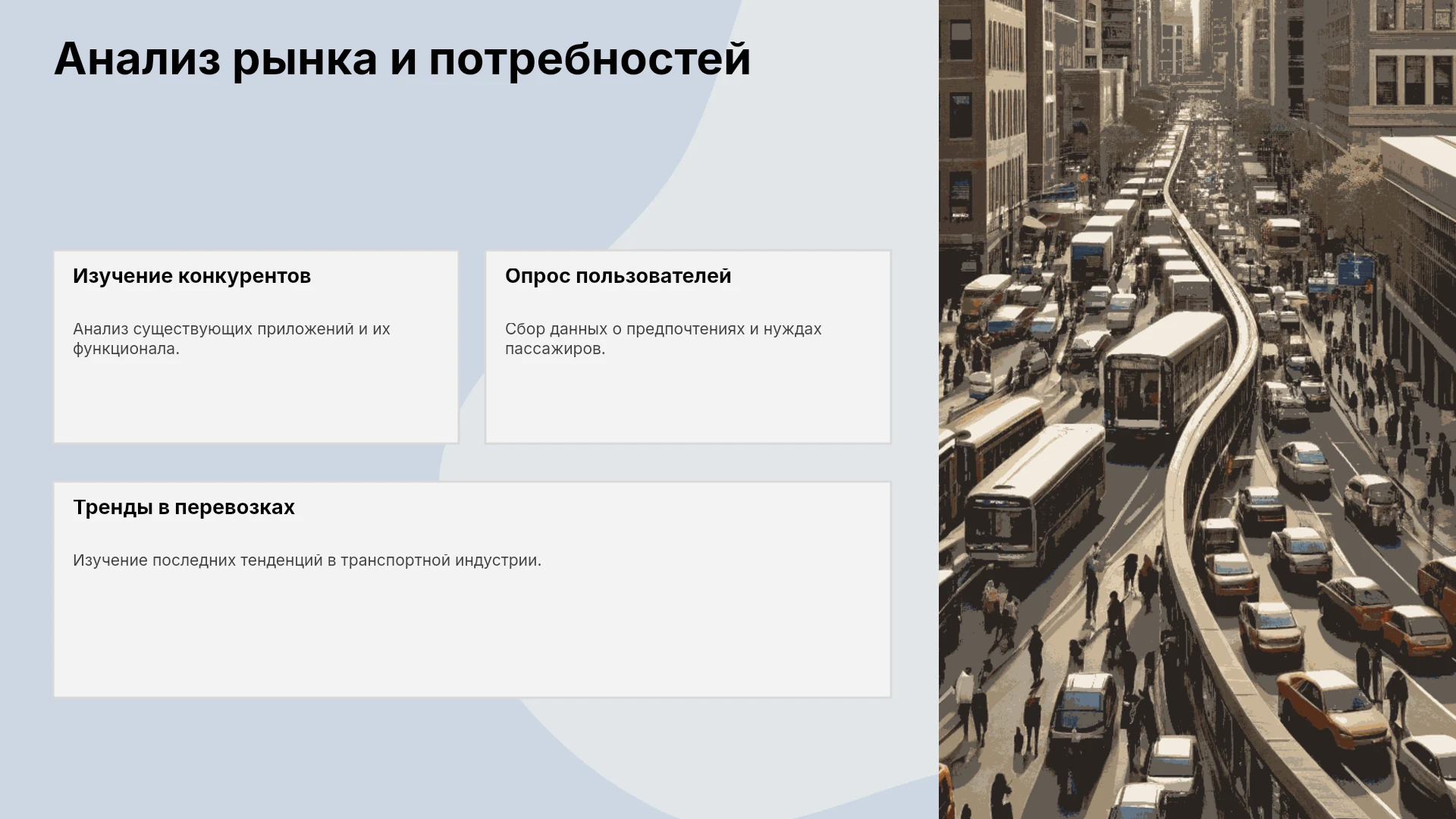Image resolution: width=1456 pixels, height=819 pixels.
Task: Click the slide title "Анализ рынка и потребностей"
Action: [x=402, y=59]
